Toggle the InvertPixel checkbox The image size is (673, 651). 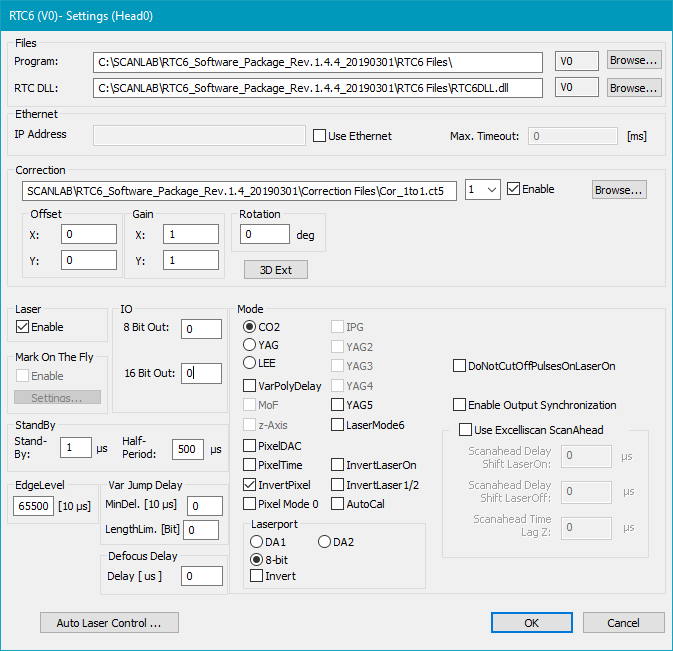pos(250,485)
